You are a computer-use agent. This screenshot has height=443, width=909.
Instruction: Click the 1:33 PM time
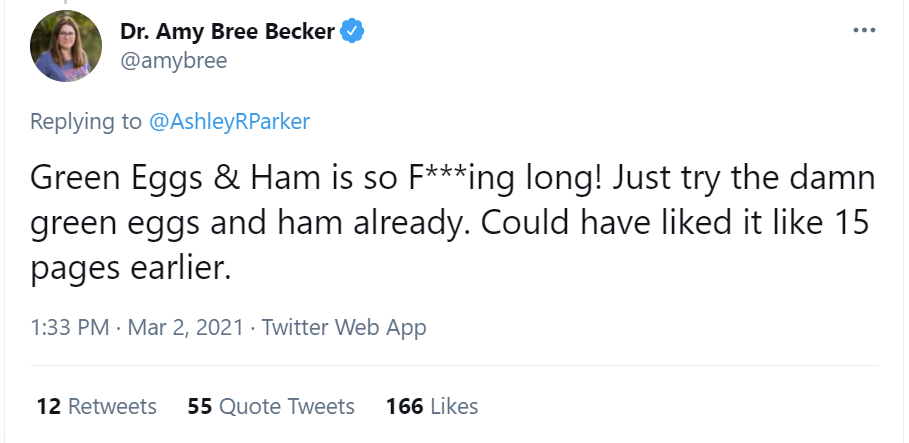[69, 327]
